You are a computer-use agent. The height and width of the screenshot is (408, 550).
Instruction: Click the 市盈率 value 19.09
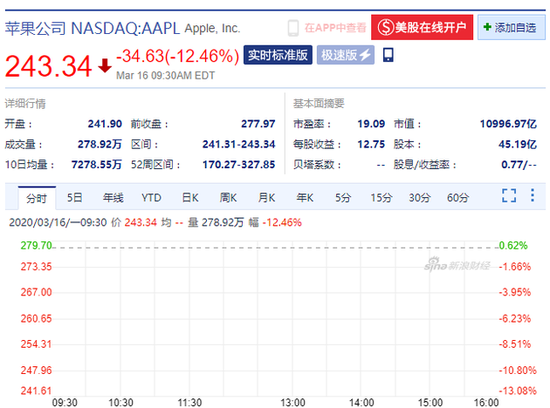coord(371,123)
